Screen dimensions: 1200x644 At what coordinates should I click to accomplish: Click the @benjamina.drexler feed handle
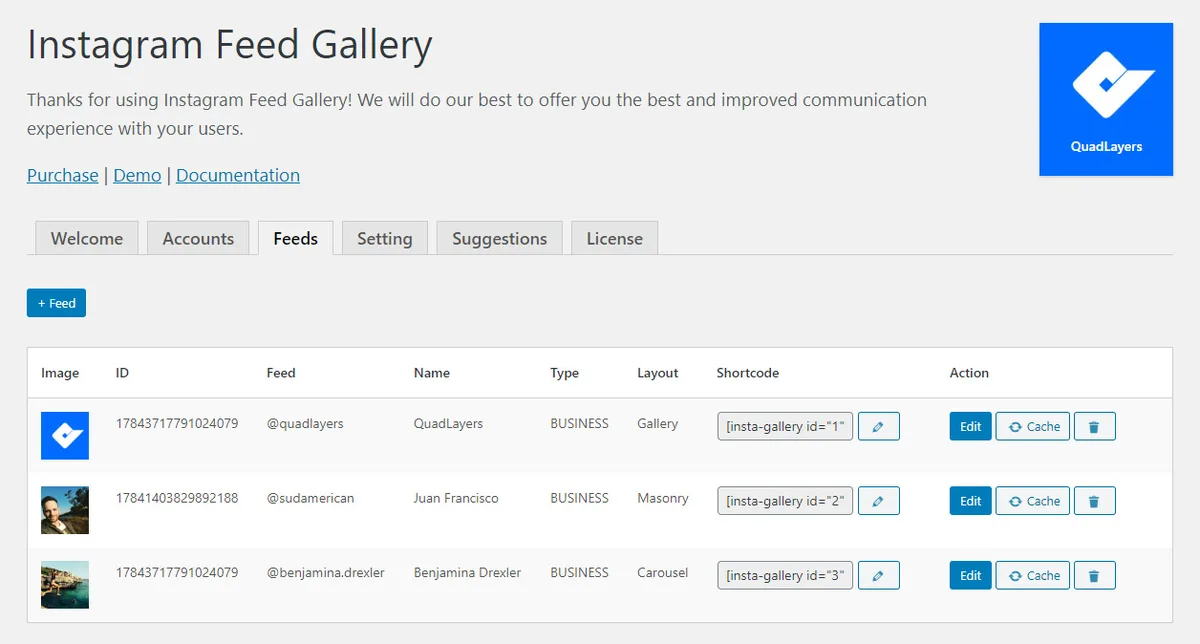325,572
